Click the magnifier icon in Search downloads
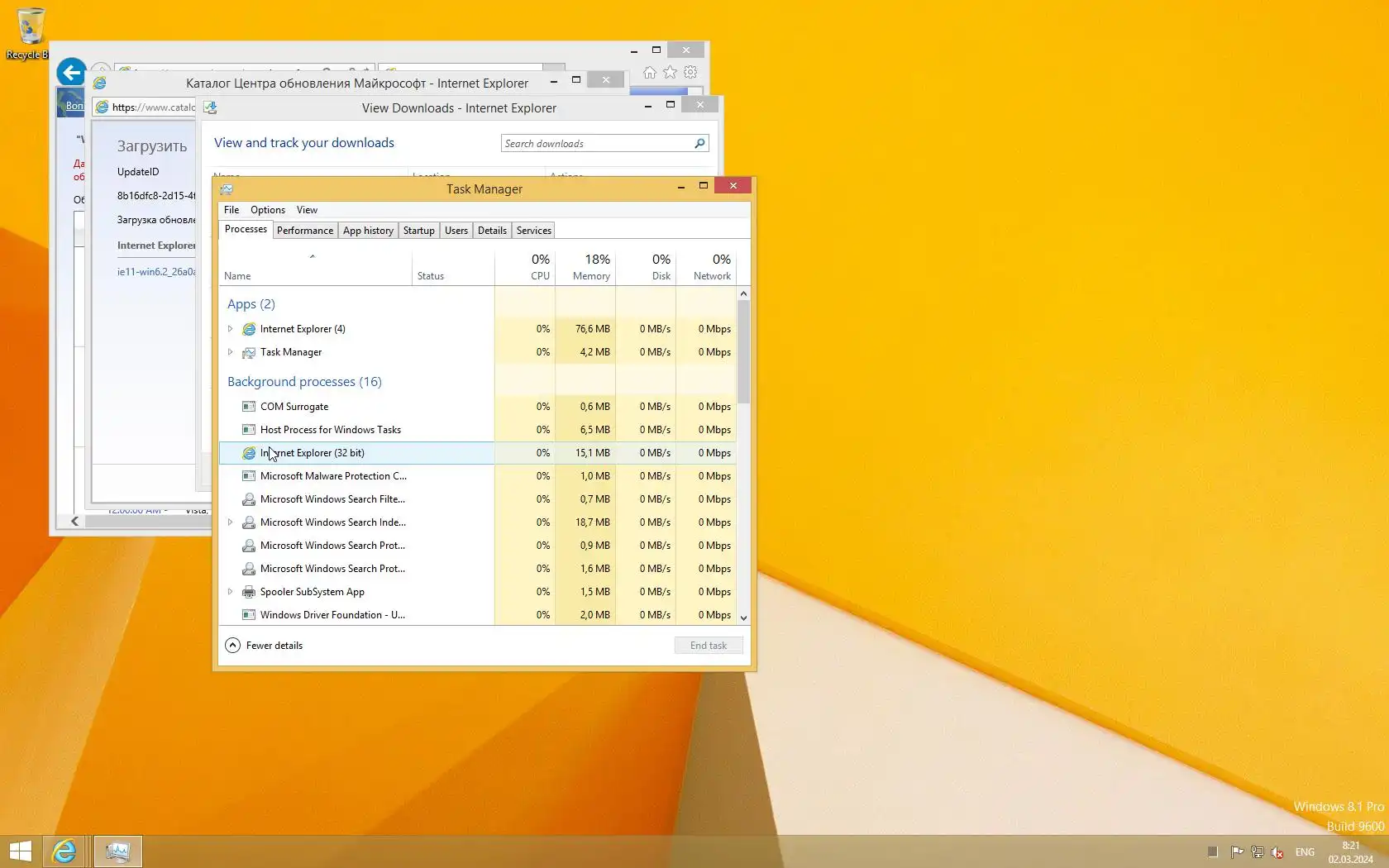 coord(699,143)
